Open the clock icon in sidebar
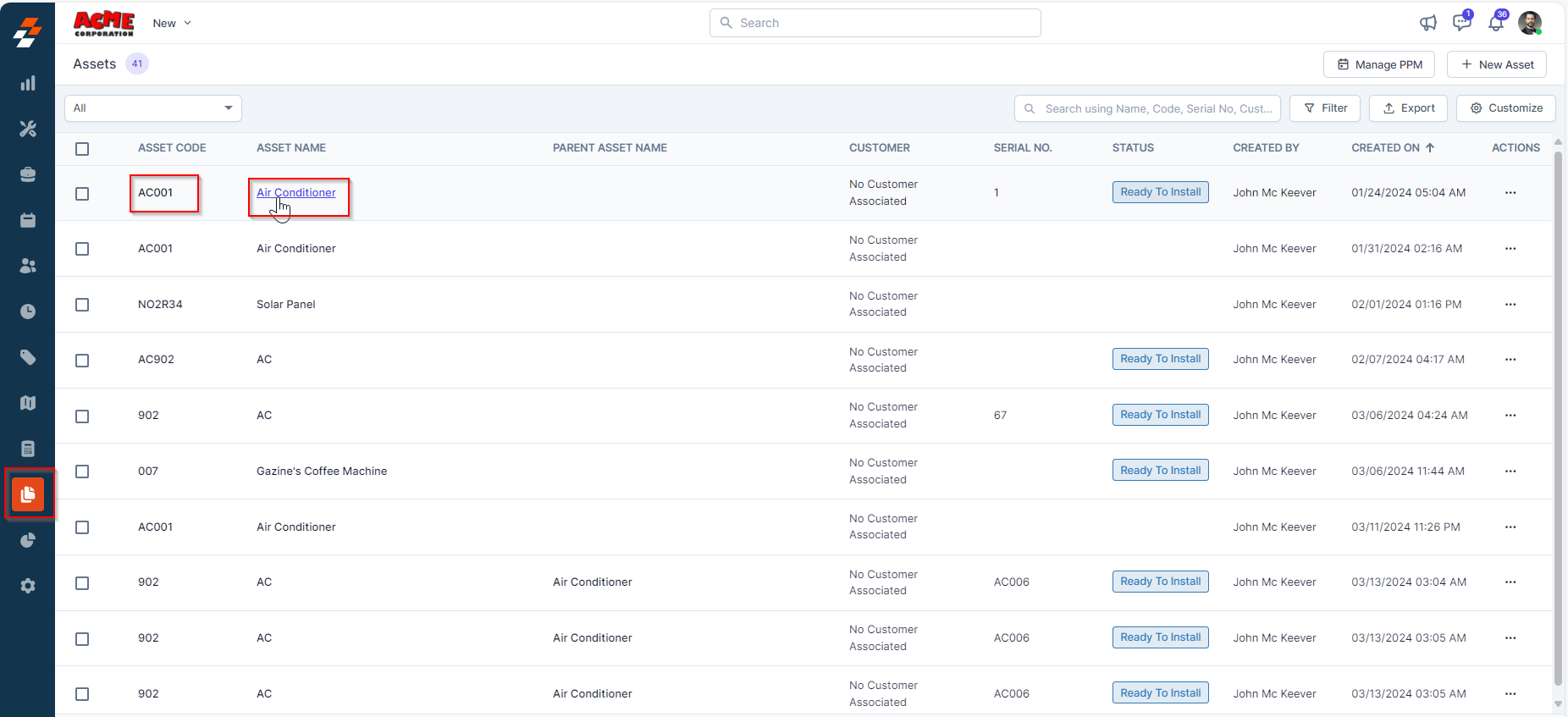This screenshot has width=1568, height=717. [x=28, y=312]
